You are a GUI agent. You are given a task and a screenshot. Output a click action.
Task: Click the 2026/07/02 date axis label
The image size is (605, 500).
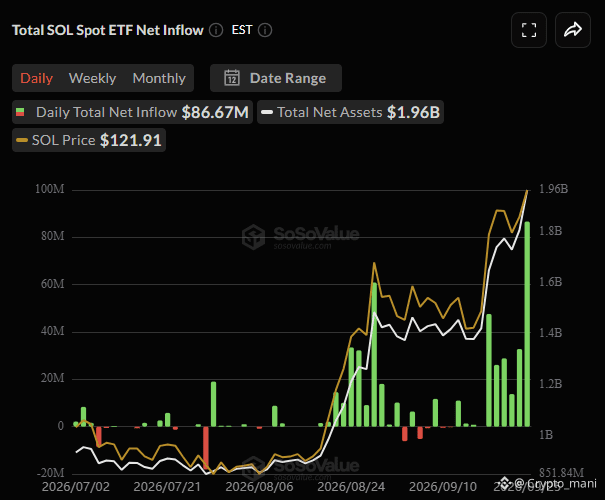point(76,486)
